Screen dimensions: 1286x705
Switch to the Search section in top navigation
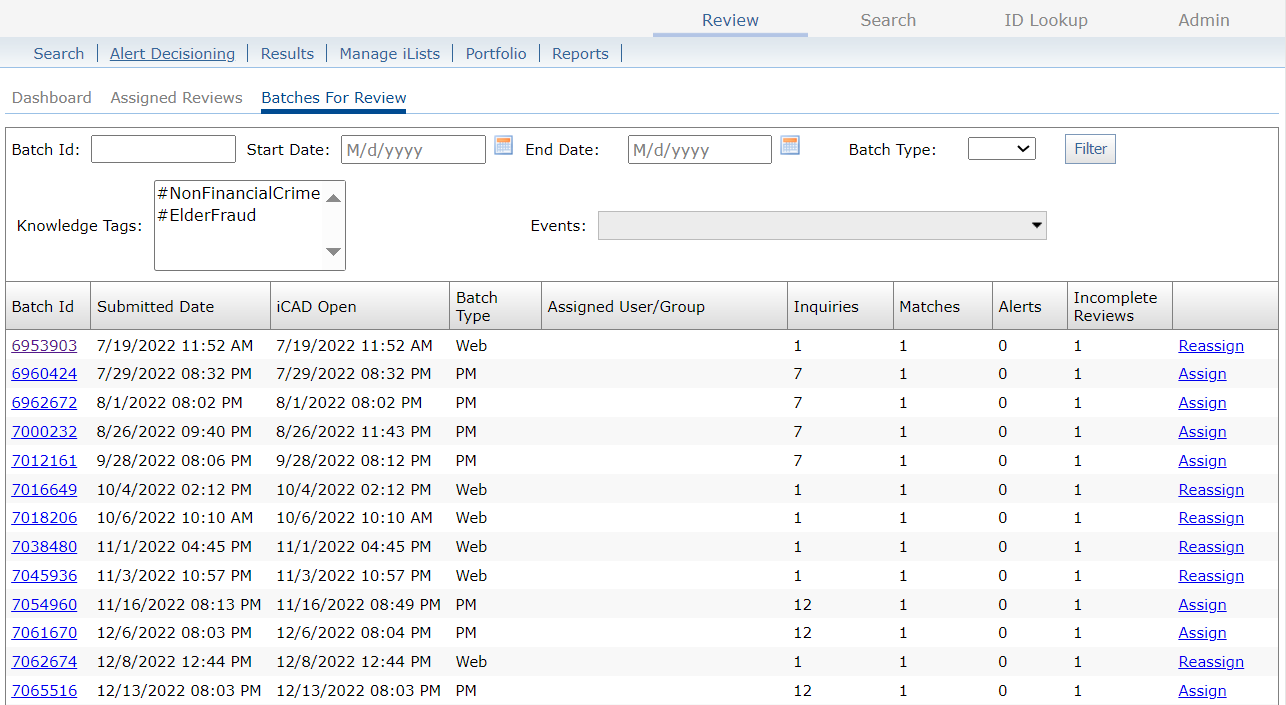pyautogui.click(x=887, y=20)
